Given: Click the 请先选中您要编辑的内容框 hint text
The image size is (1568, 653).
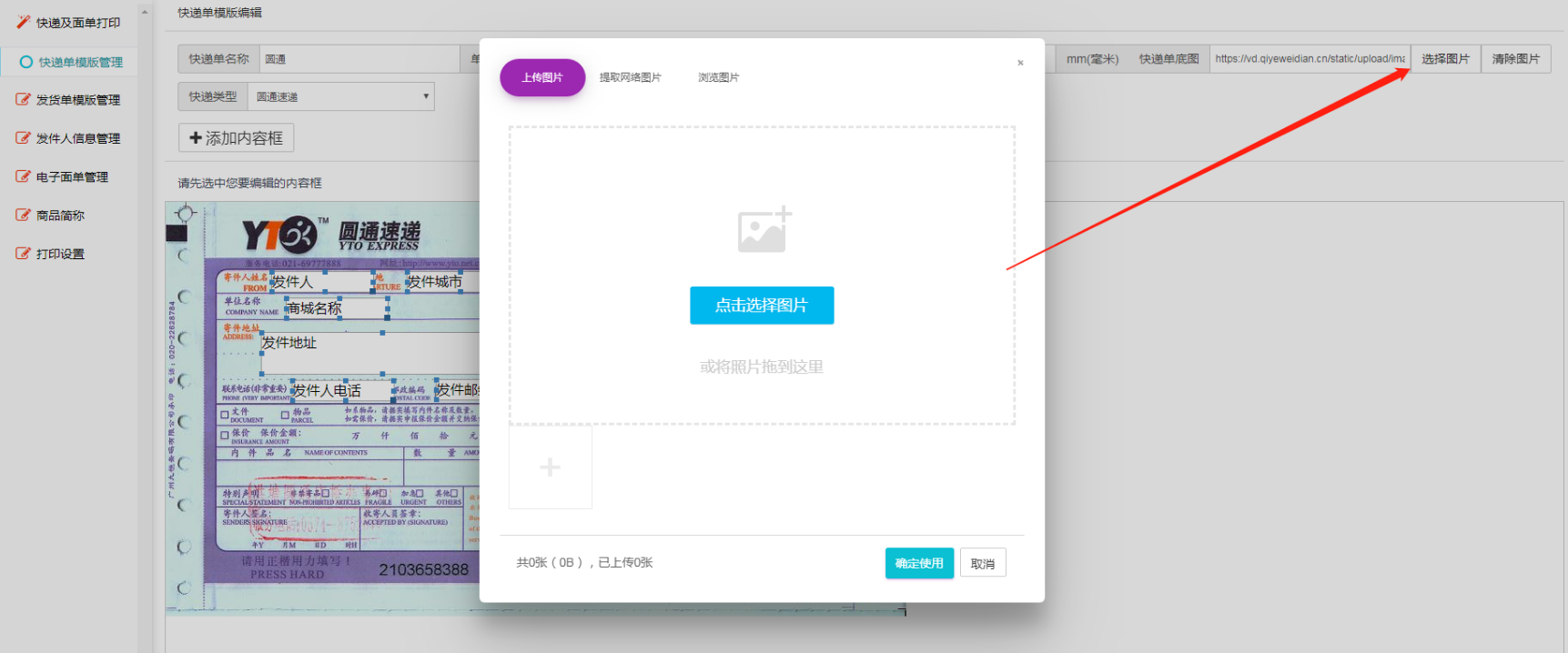Looking at the screenshot, I should point(250,183).
